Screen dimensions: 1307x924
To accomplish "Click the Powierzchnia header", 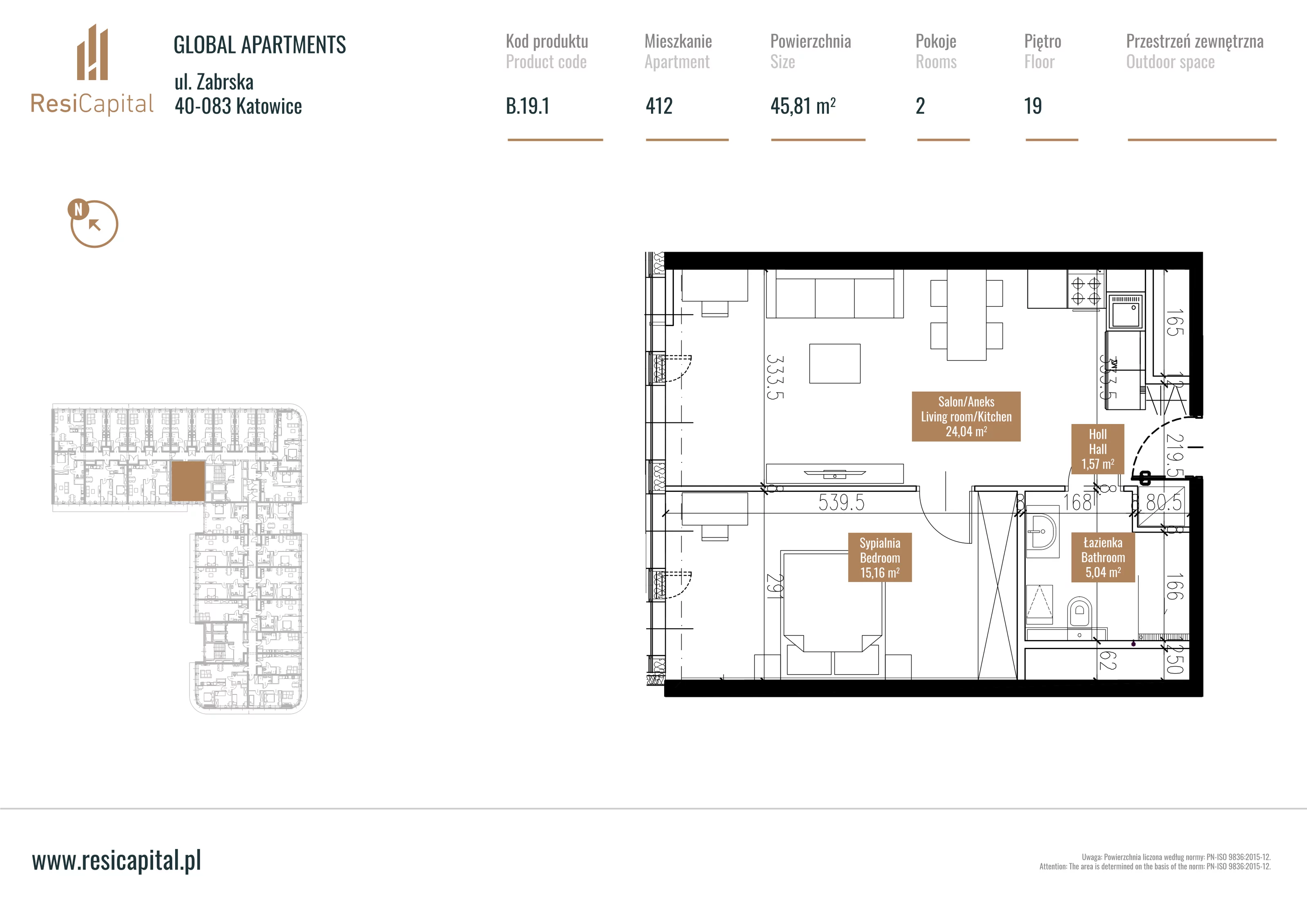I will point(811,42).
